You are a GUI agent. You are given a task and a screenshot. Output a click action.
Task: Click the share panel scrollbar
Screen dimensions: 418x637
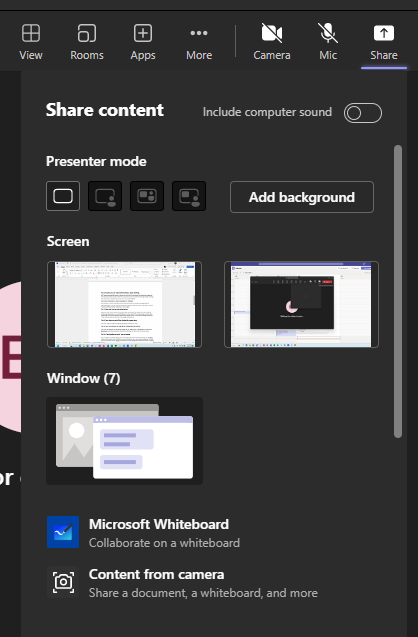[398, 291]
